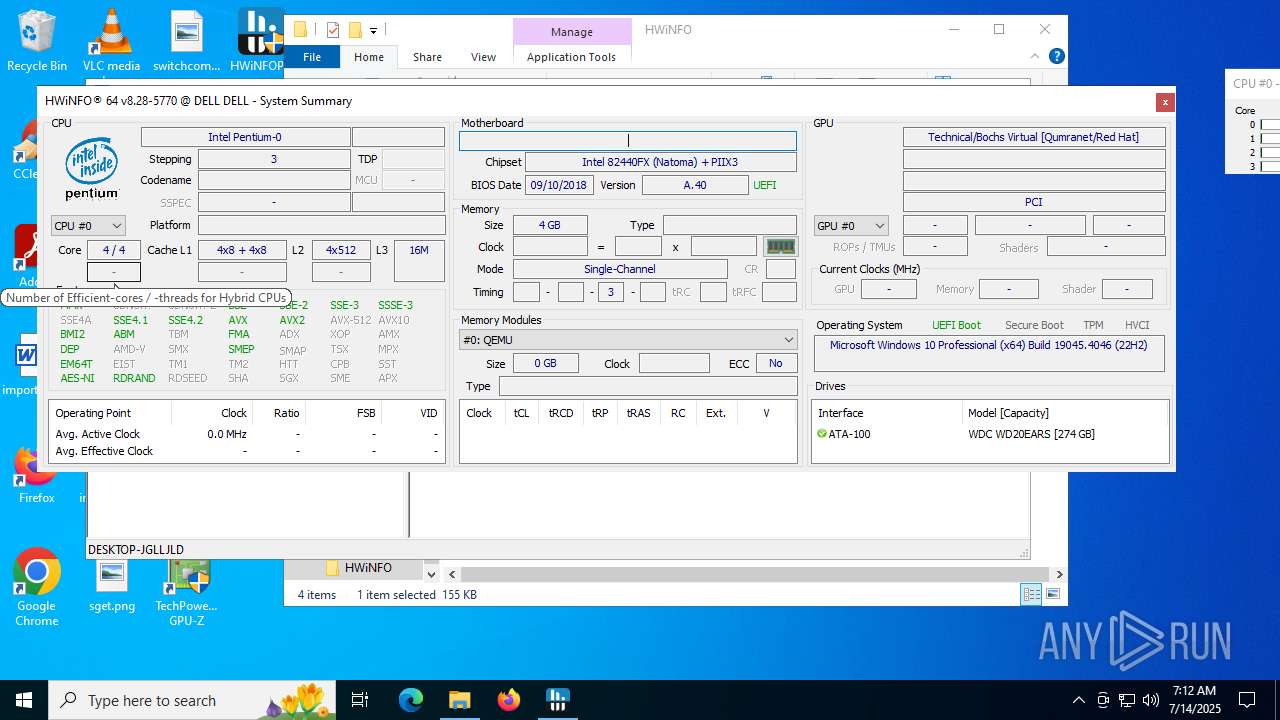Maximize the Explorer HWiNFO window

[998, 30]
